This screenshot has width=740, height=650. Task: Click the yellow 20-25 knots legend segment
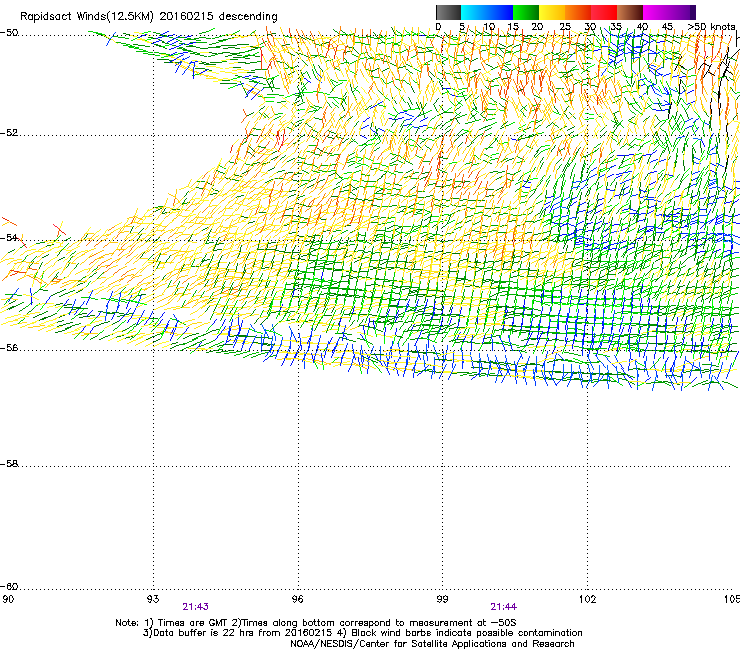(552, 12)
